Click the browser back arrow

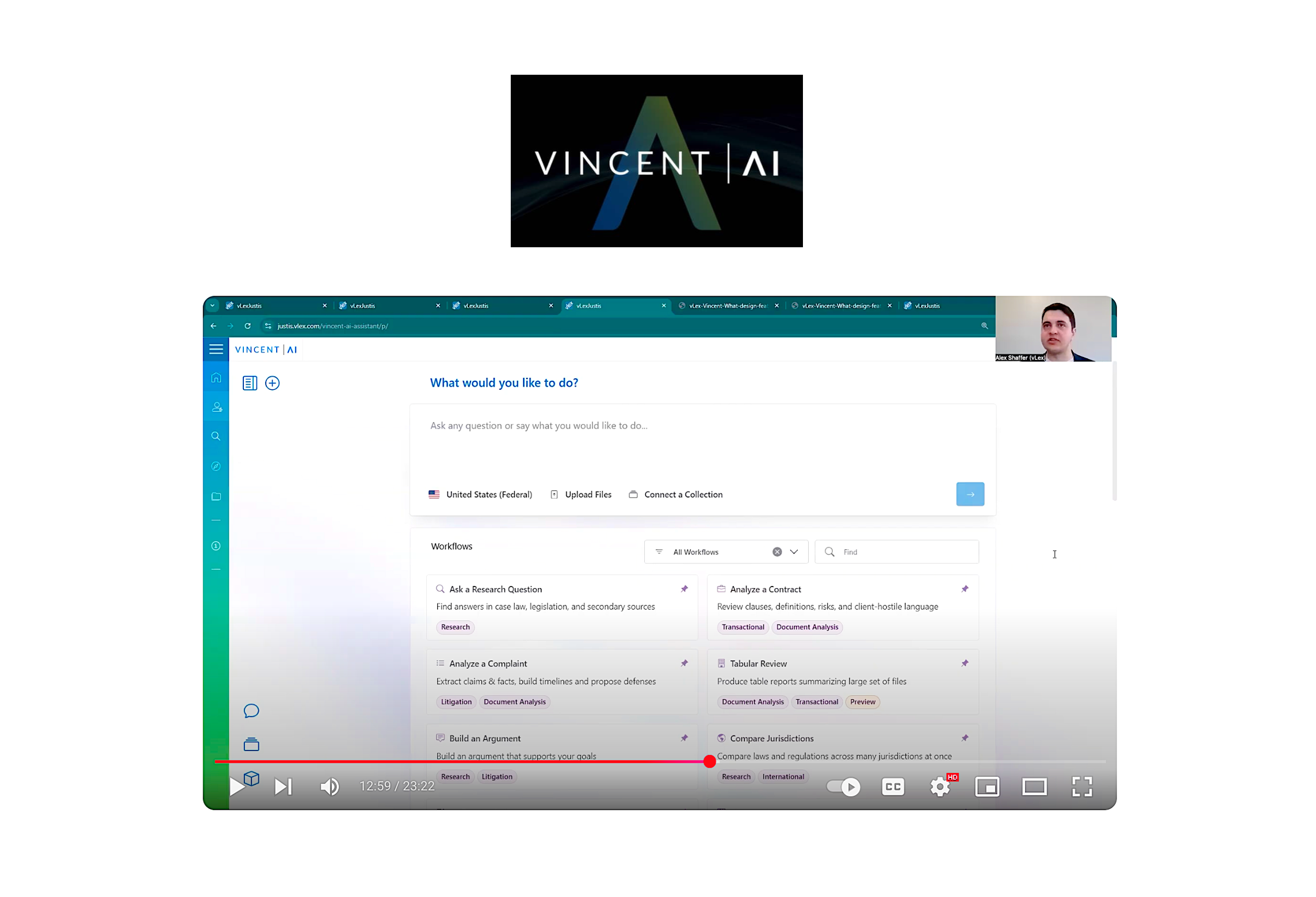coord(214,327)
